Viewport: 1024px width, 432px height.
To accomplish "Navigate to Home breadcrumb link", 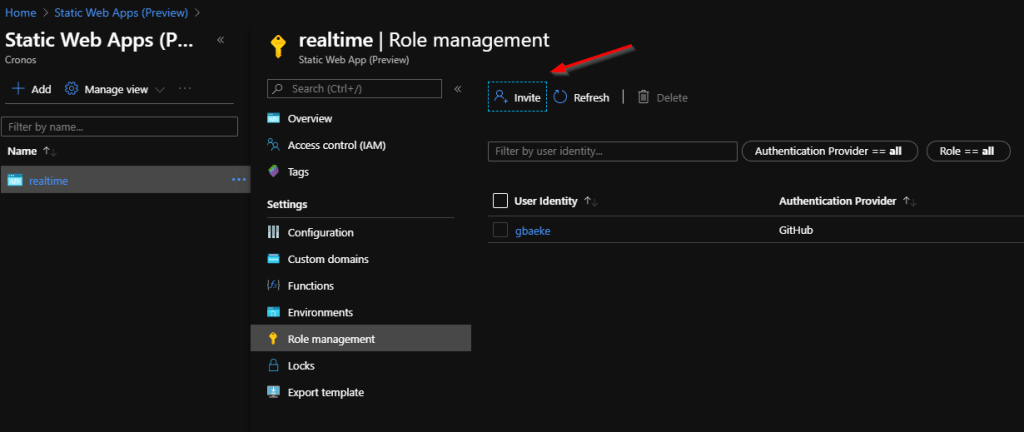I will tap(20, 12).
